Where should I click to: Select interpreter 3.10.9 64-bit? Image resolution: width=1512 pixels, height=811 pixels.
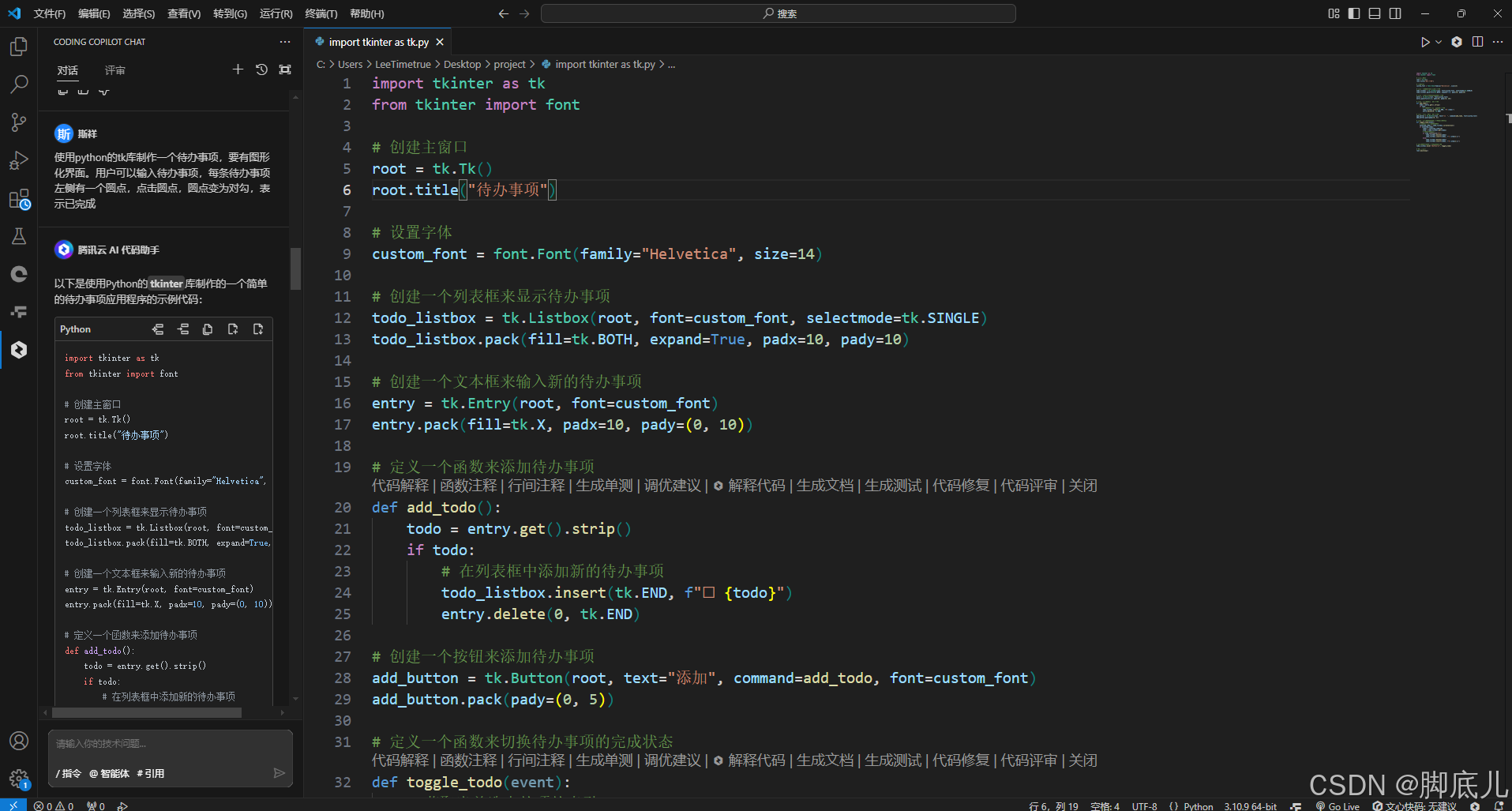coord(1250,806)
